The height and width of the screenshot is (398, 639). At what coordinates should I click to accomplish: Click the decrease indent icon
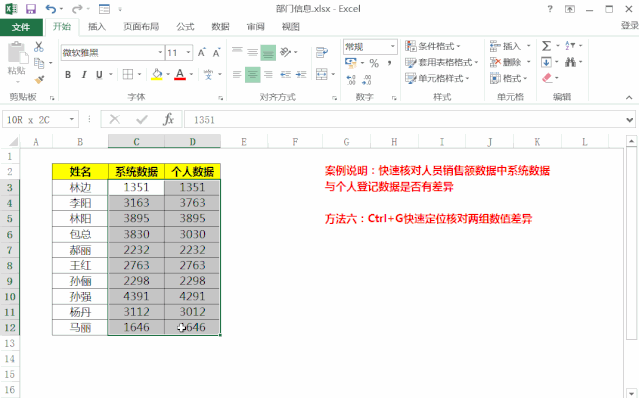[286, 74]
